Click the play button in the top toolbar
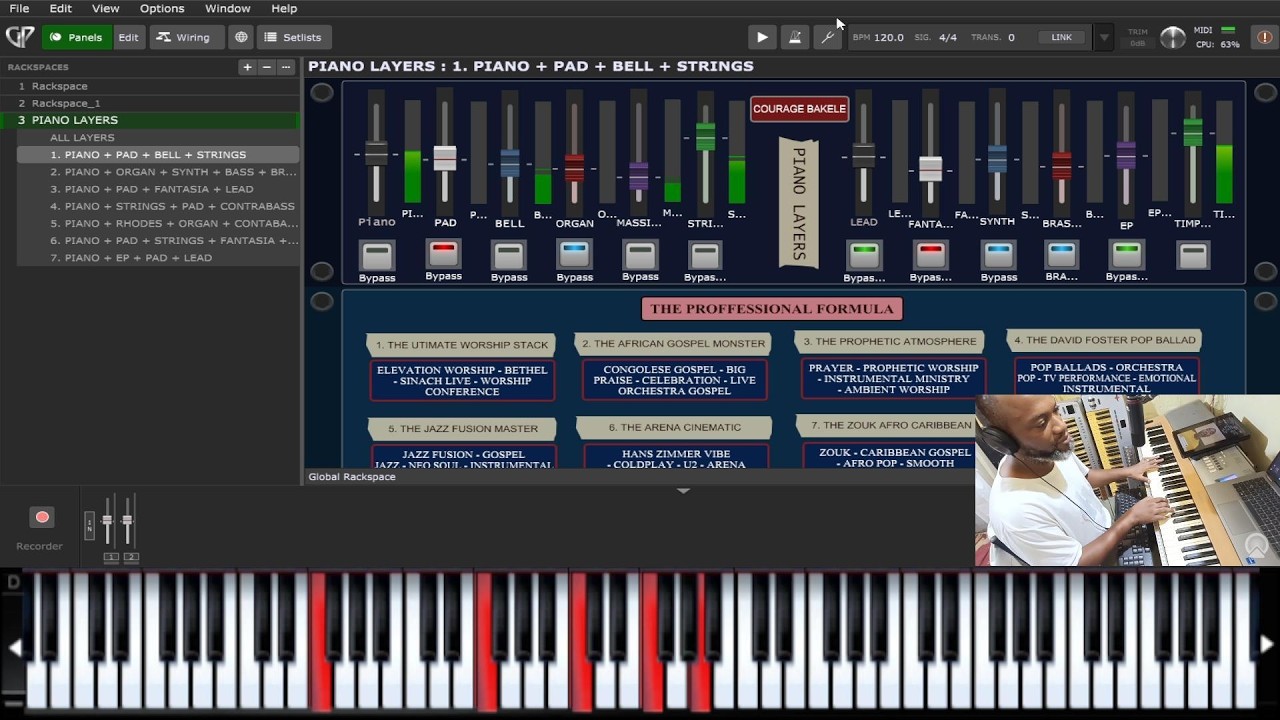 [762, 37]
